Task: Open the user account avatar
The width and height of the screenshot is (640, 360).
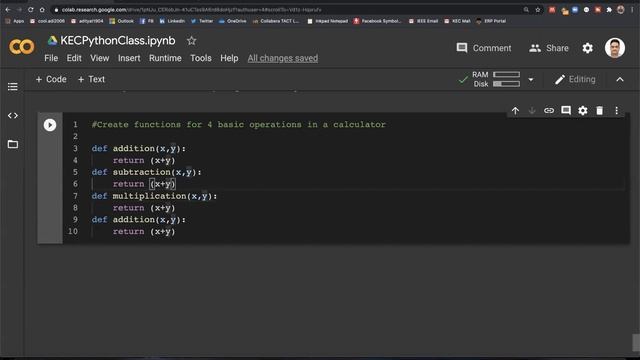Action: (x=615, y=48)
